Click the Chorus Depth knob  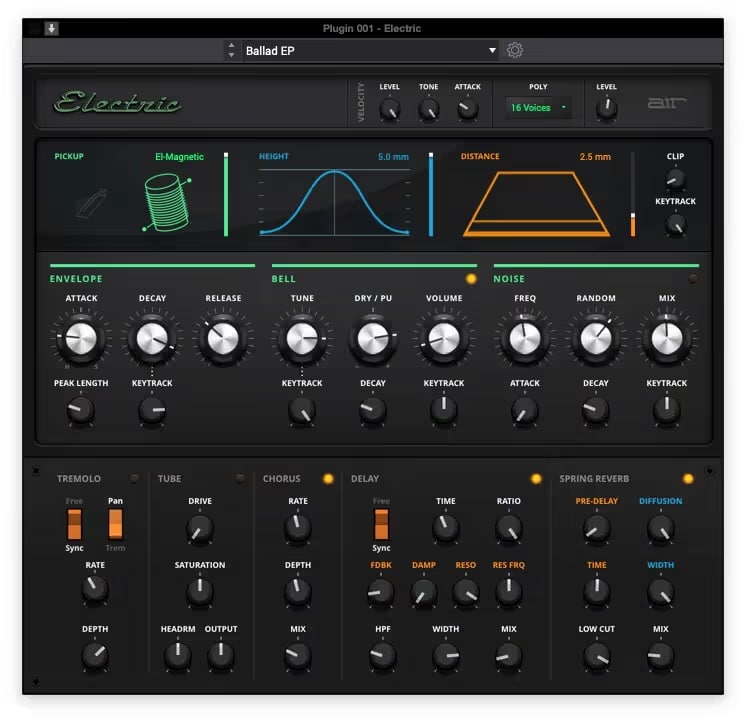pyautogui.click(x=298, y=591)
